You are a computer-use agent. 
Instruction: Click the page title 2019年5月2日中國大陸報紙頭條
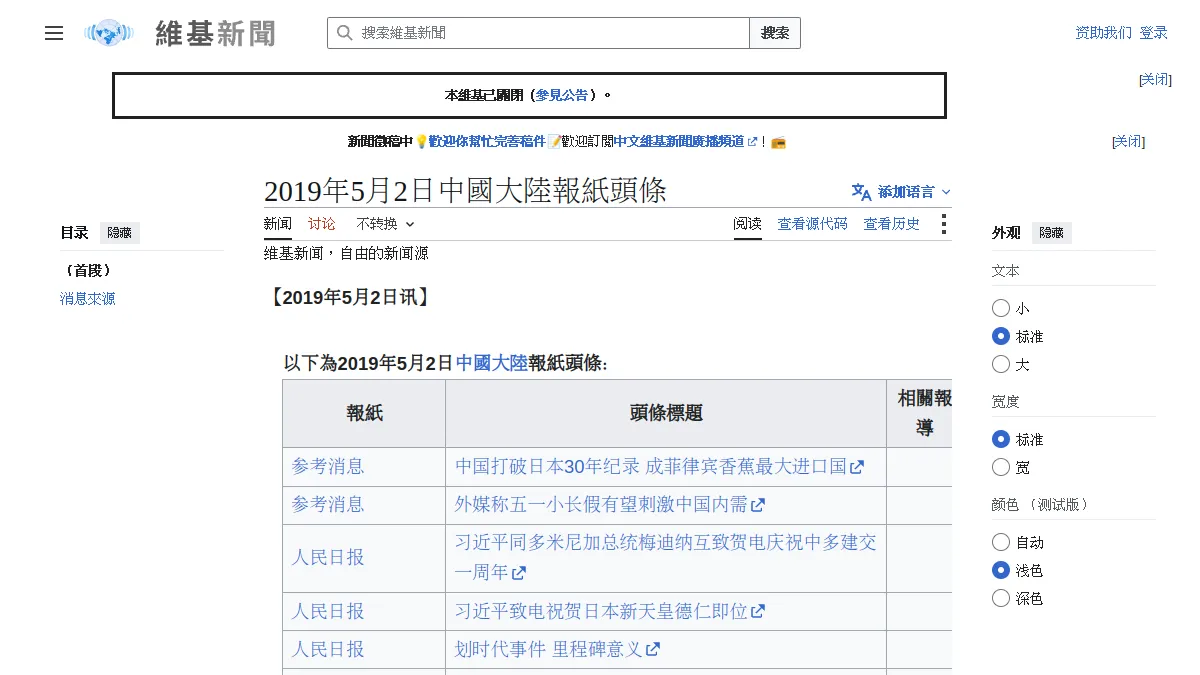[x=465, y=190]
